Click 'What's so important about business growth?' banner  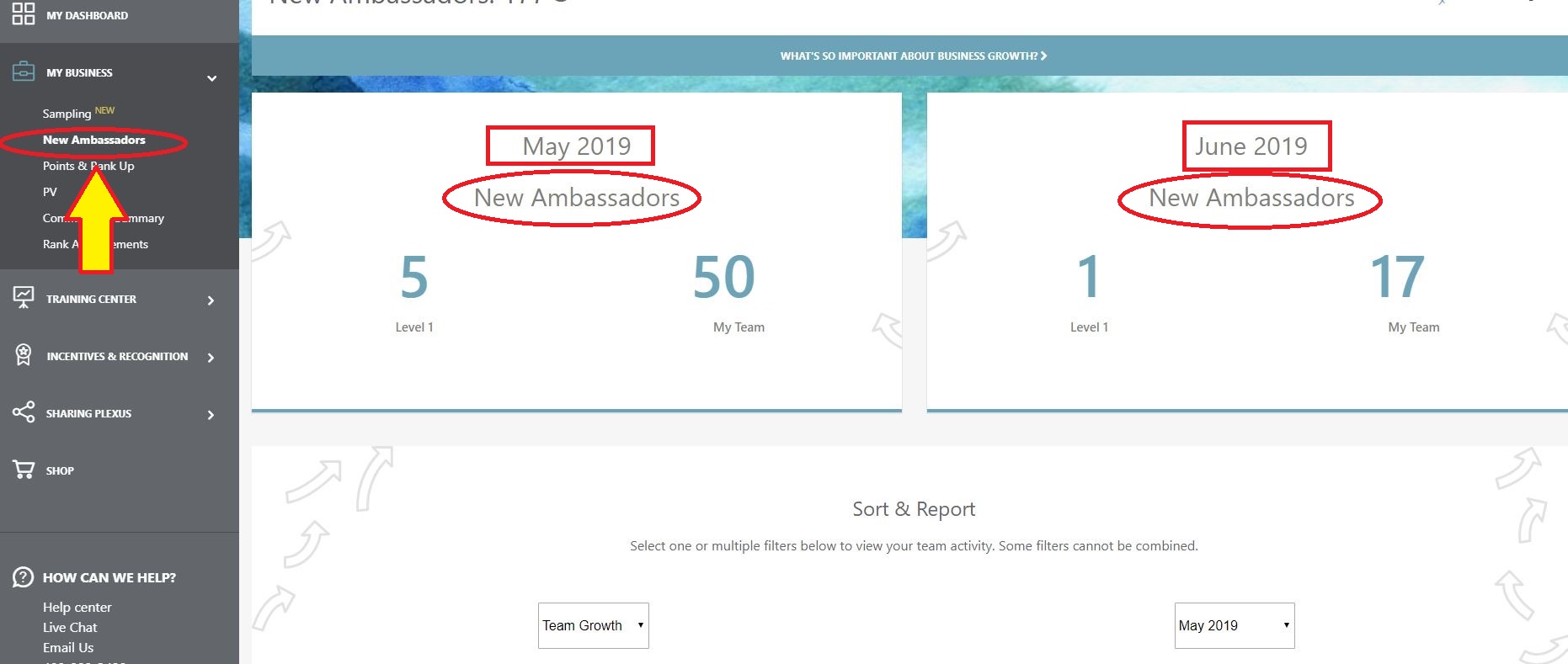[x=914, y=56]
